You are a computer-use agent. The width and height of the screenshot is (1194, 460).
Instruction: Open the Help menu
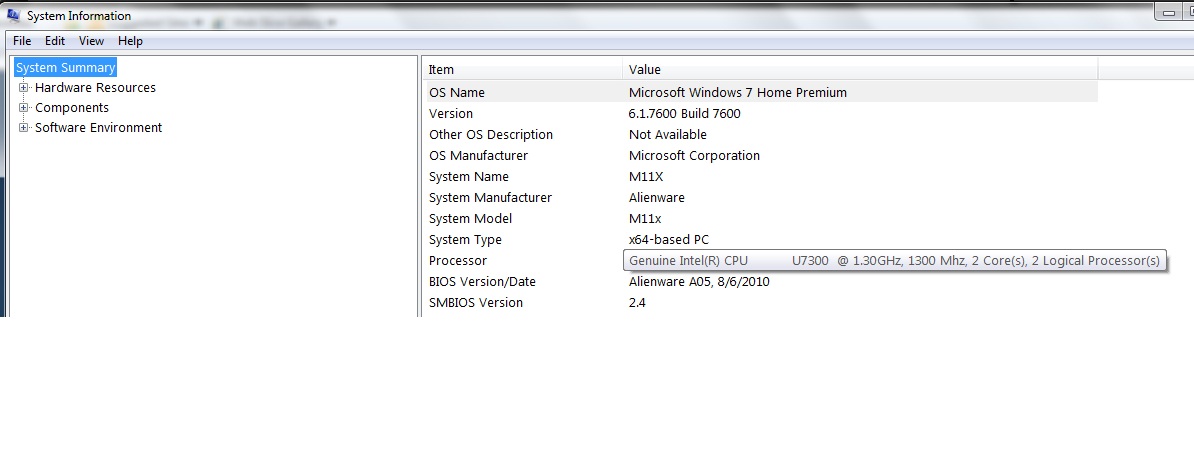[x=130, y=41]
